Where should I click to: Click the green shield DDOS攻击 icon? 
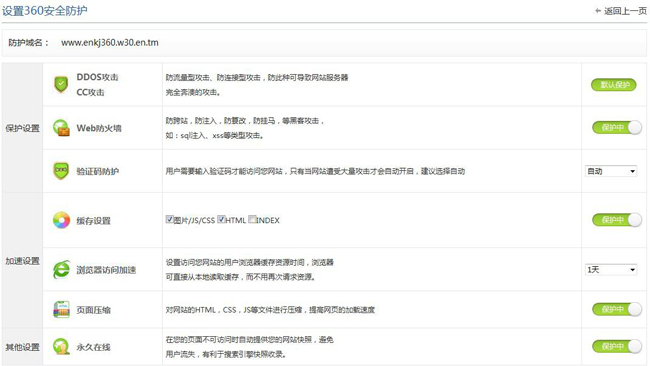[61, 85]
